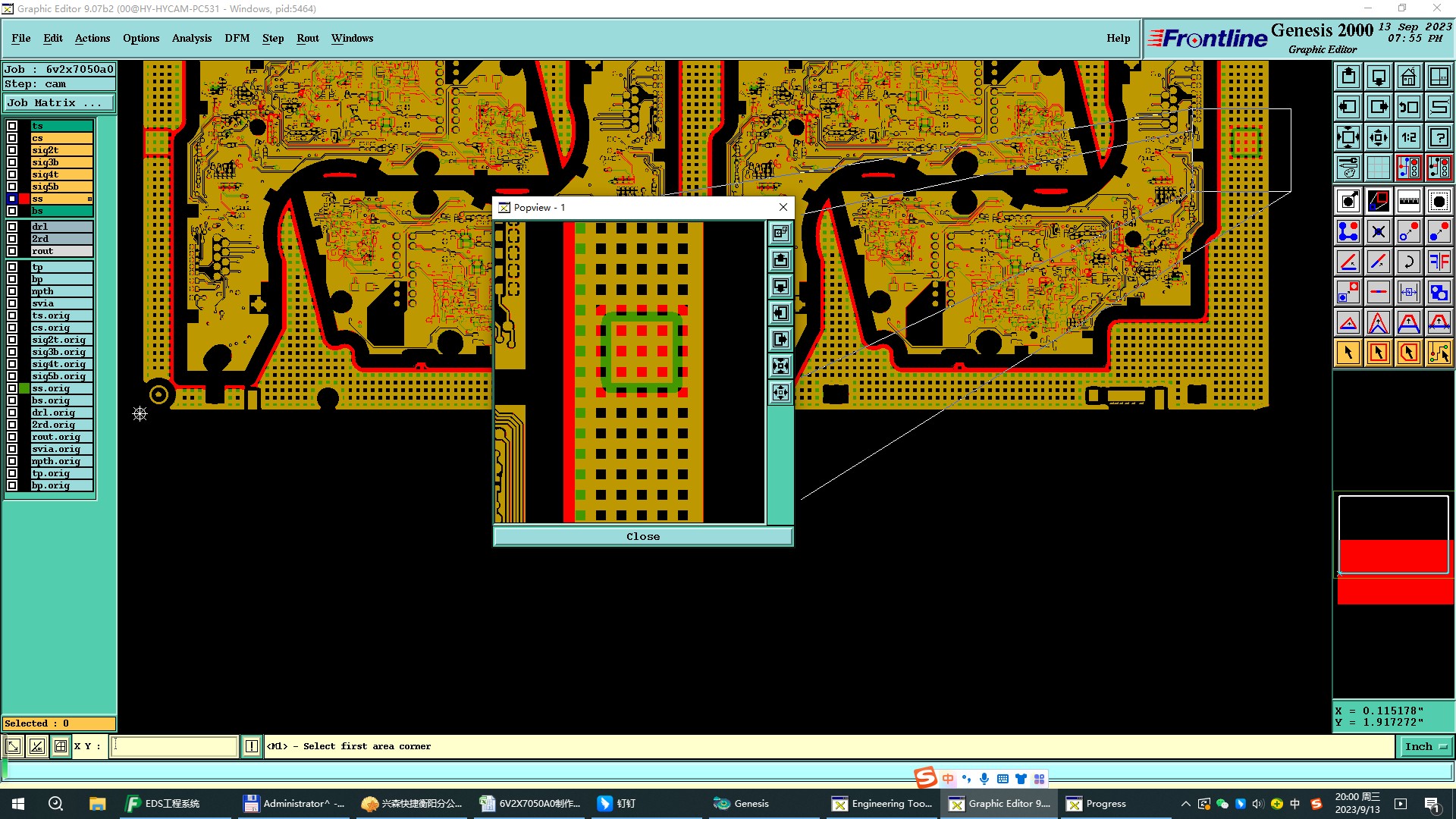This screenshot has width=1456, height=819.
Task: Click the previous zoom (back arrow) icon
Action: tap(1409, 107)
